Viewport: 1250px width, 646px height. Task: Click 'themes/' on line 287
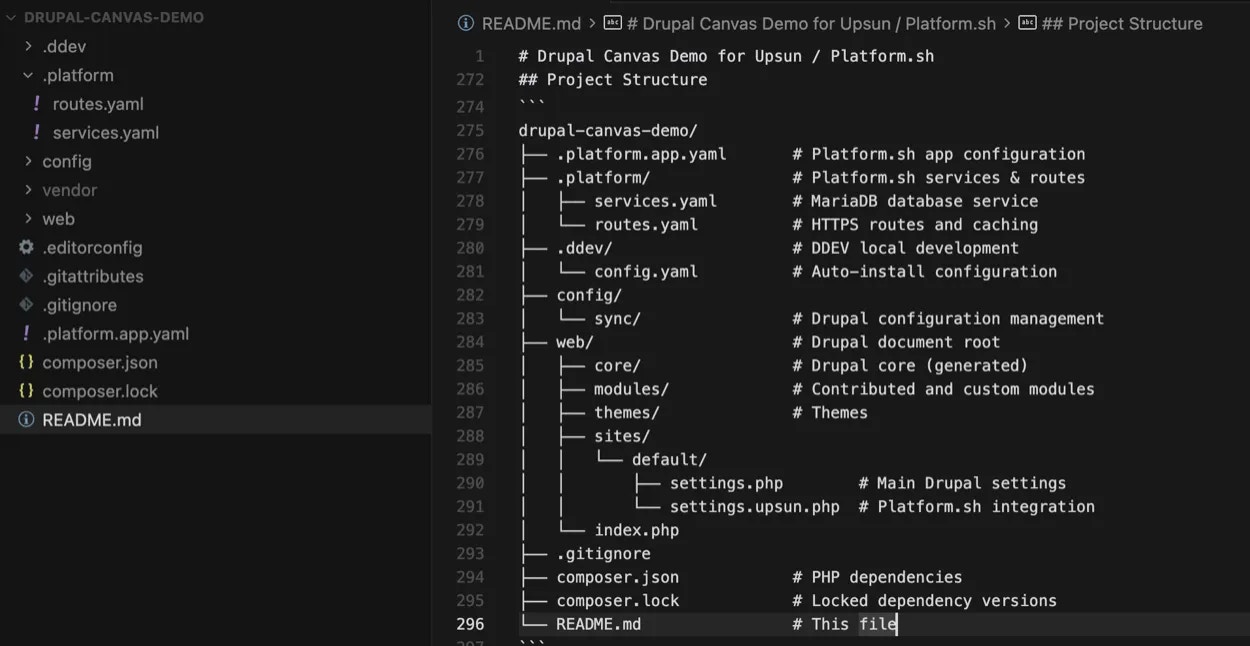(x=627, y=412)
